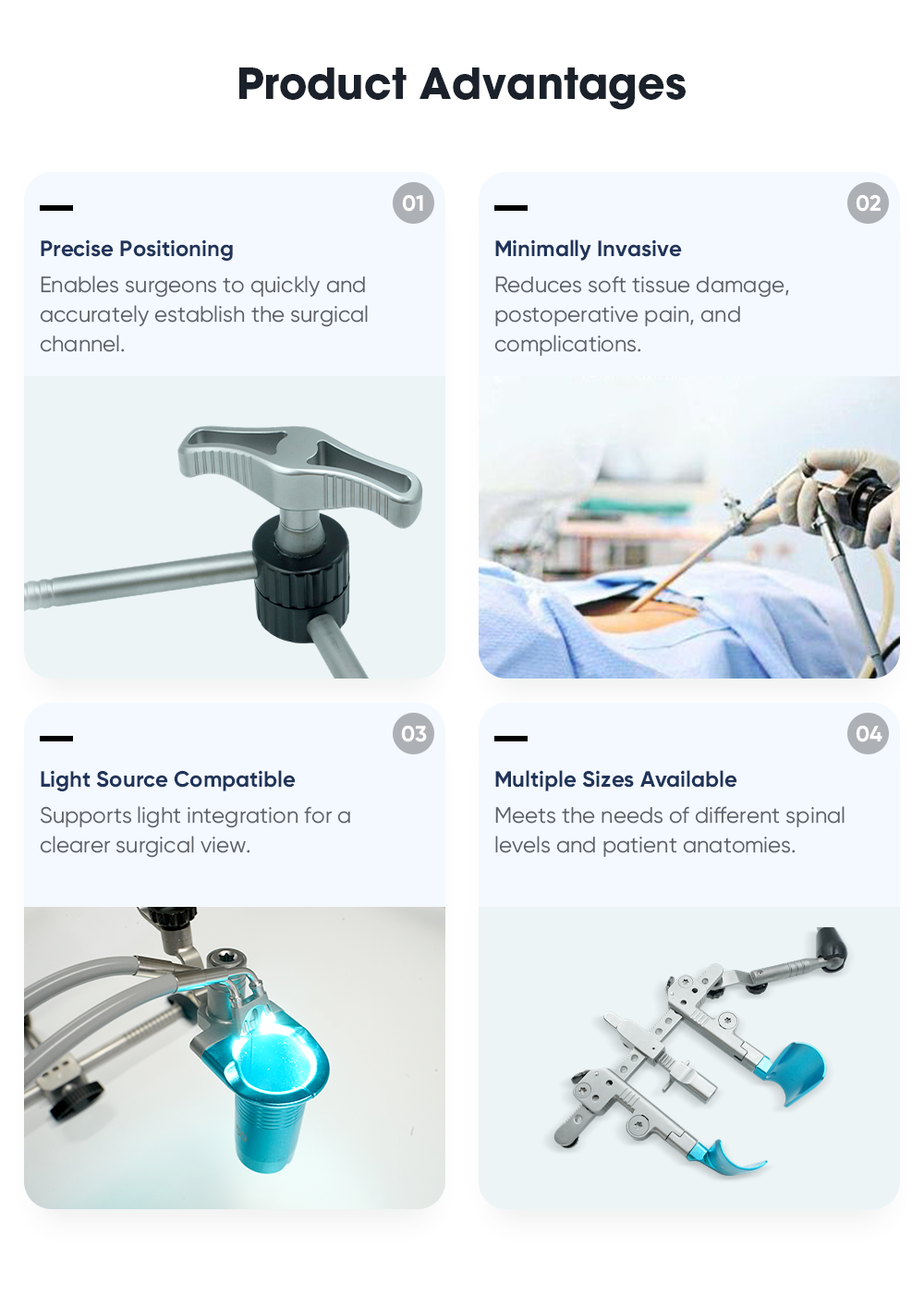Click the text about different spinal levels
This screenshot has width=924, height=1309.
click(x=670, y=830)
